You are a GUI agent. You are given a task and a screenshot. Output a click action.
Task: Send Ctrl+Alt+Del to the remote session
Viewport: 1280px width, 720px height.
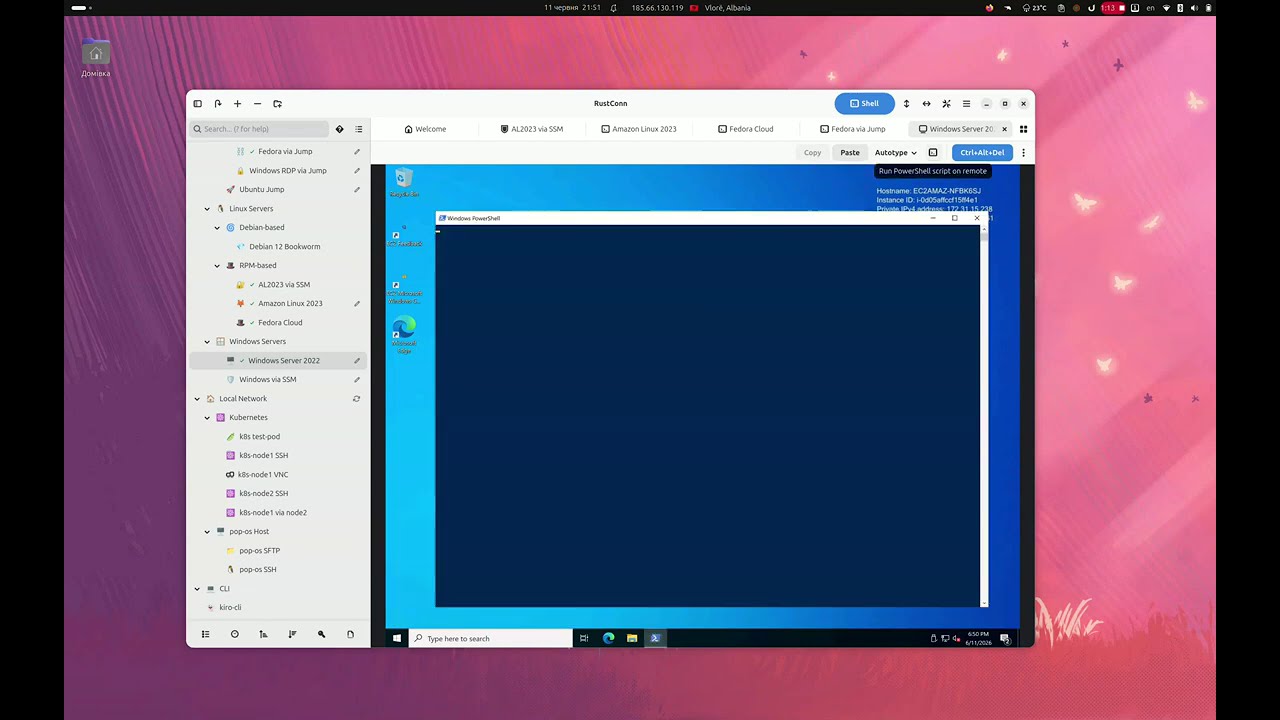(x=982, y=153)
